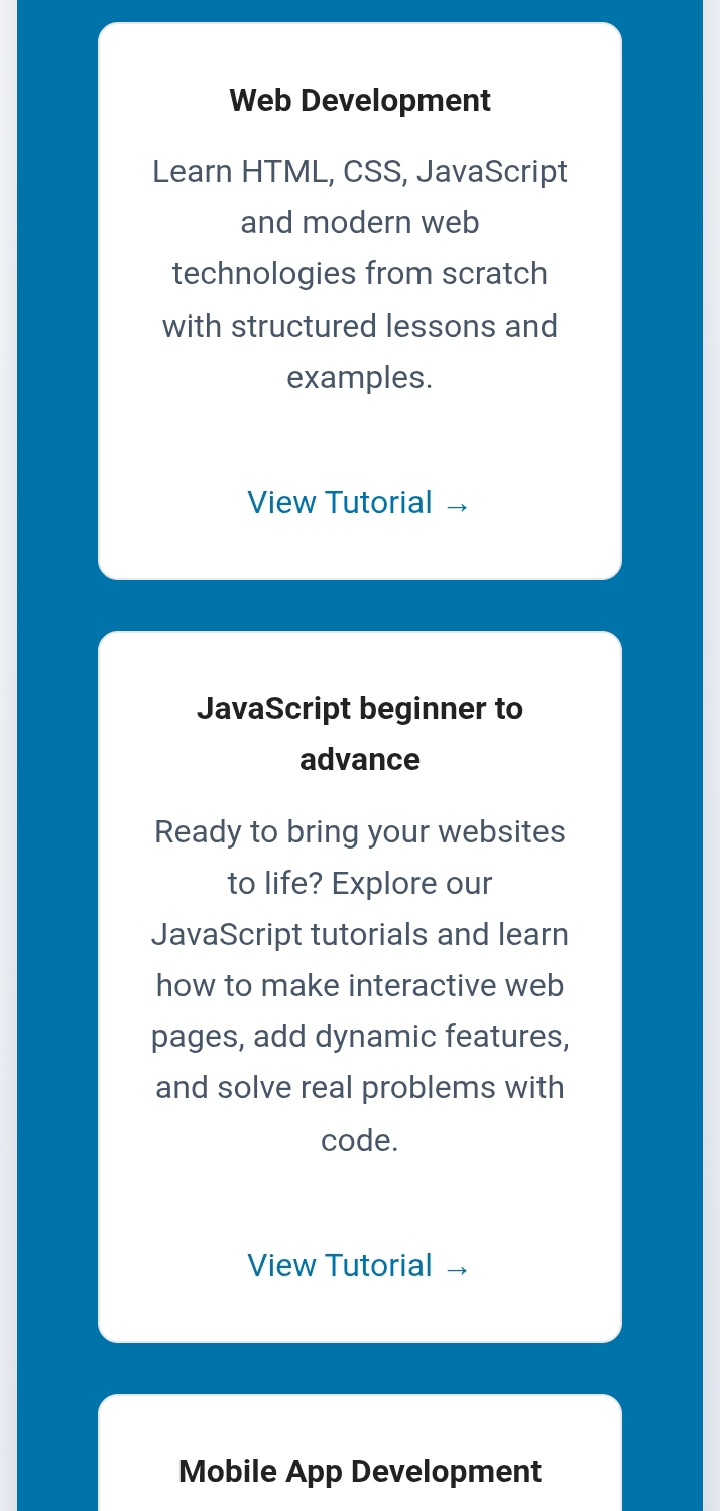
Task: Click the JavaScript tutorial description paragraph
Action: 360,985
